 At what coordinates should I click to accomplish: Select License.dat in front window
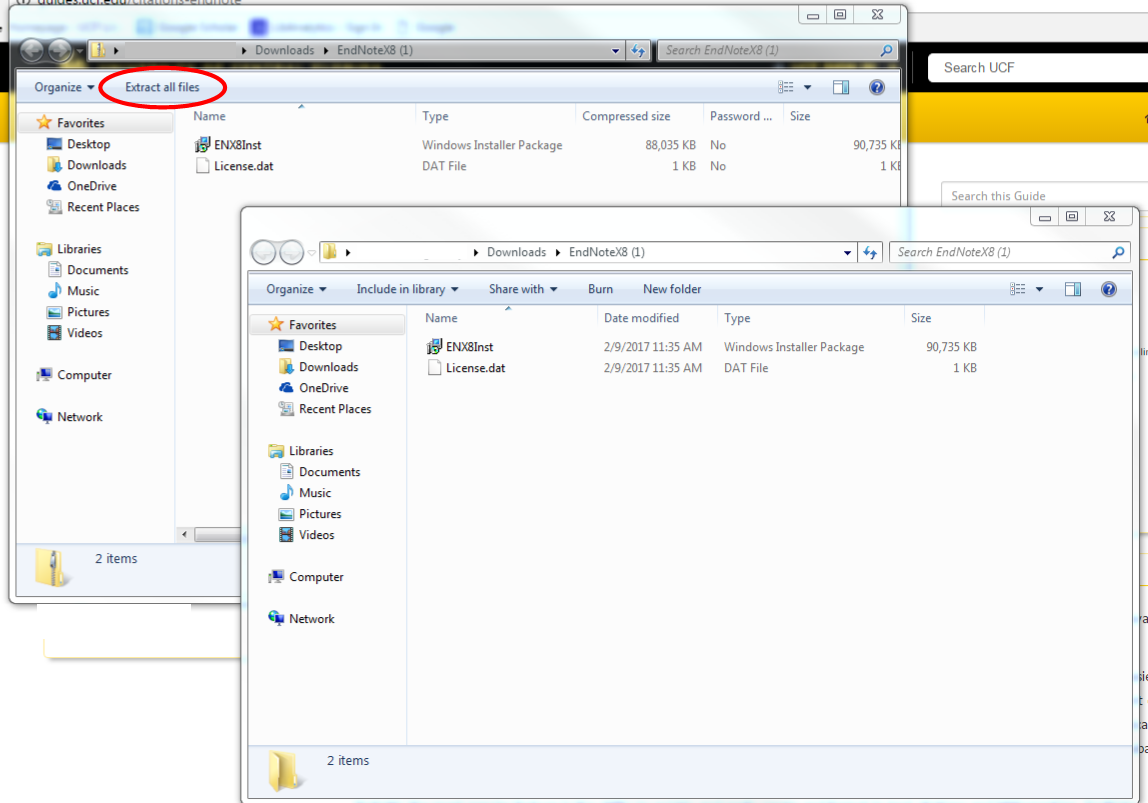tap(466, 368)
